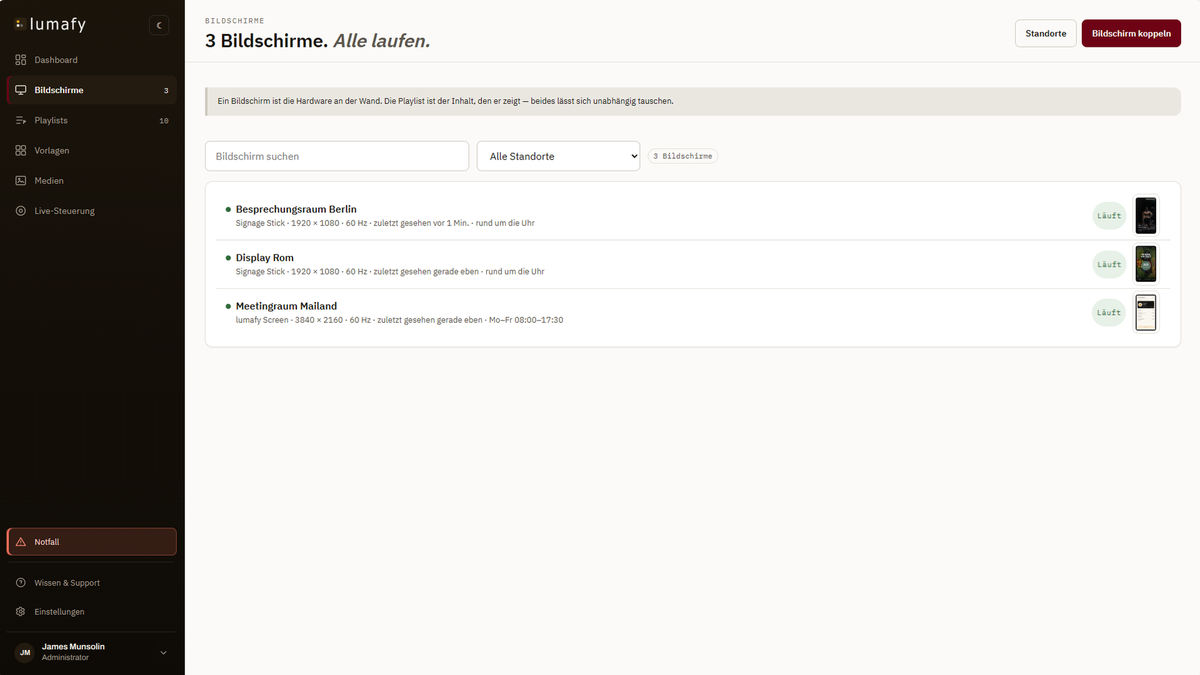Click the Notfall warning triangle icon

click(21, 542)
